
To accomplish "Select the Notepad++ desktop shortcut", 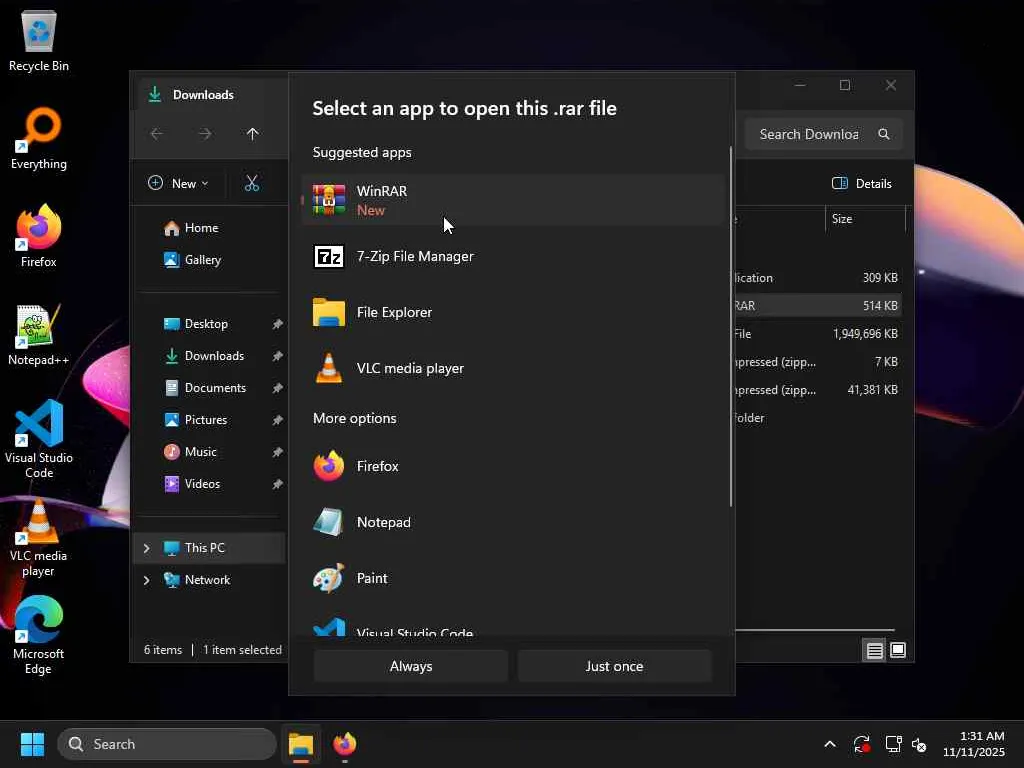I will pos(39,334).
